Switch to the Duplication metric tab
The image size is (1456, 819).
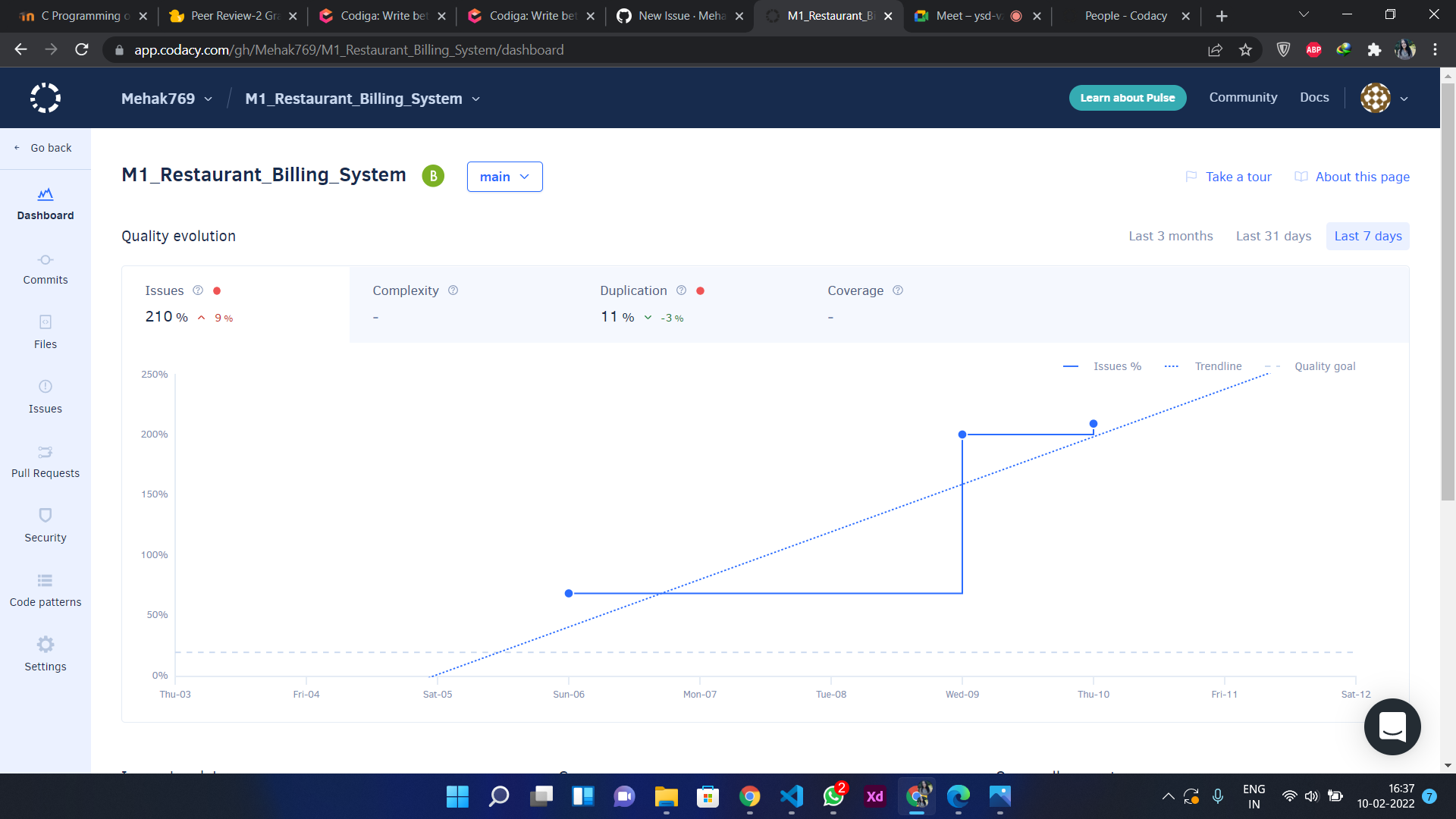tap(634, 290)
